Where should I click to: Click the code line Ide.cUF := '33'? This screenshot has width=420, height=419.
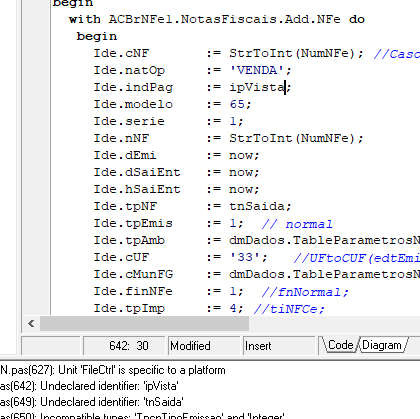(x=180, y=257)
